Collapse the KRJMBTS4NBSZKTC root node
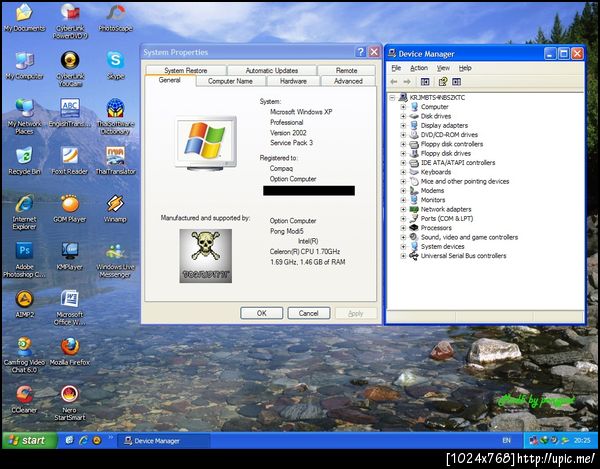The height and width of the screenshot is (469, 600). click(x=392, y=98)
